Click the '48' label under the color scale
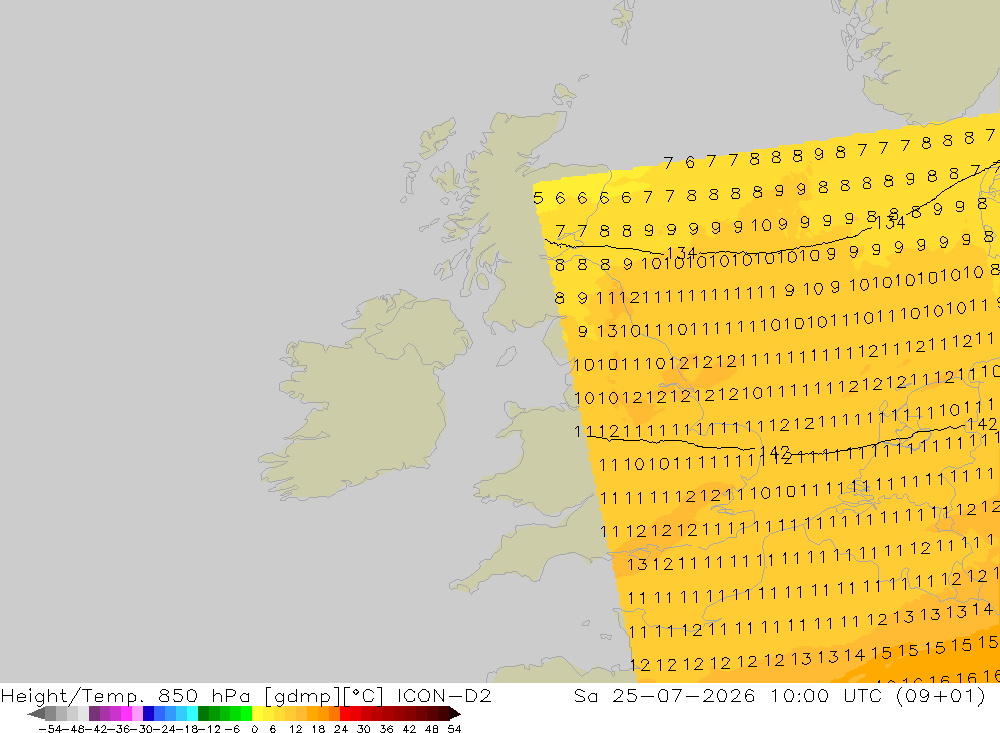The image size is (1000, 733). tap(432, 729)
